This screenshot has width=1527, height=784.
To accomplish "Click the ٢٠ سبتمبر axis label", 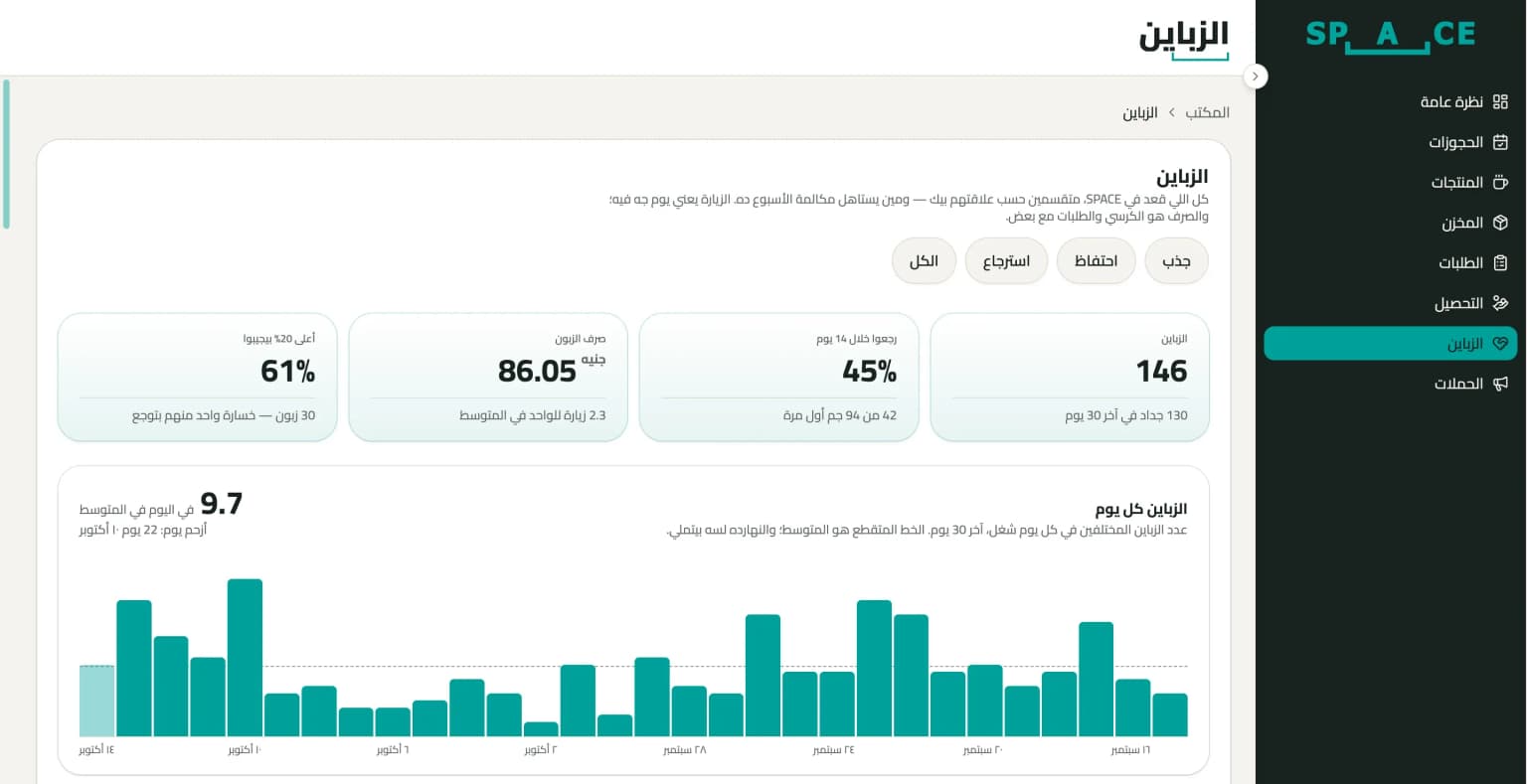I will click(x=983, y=749).
